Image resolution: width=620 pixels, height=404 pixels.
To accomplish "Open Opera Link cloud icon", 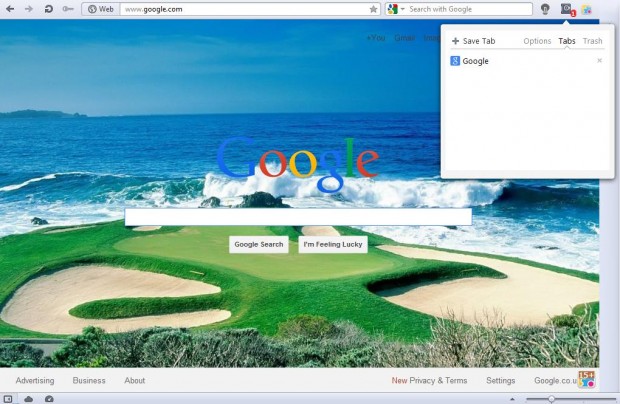I will pyautogui.click(x=28, y=399).
